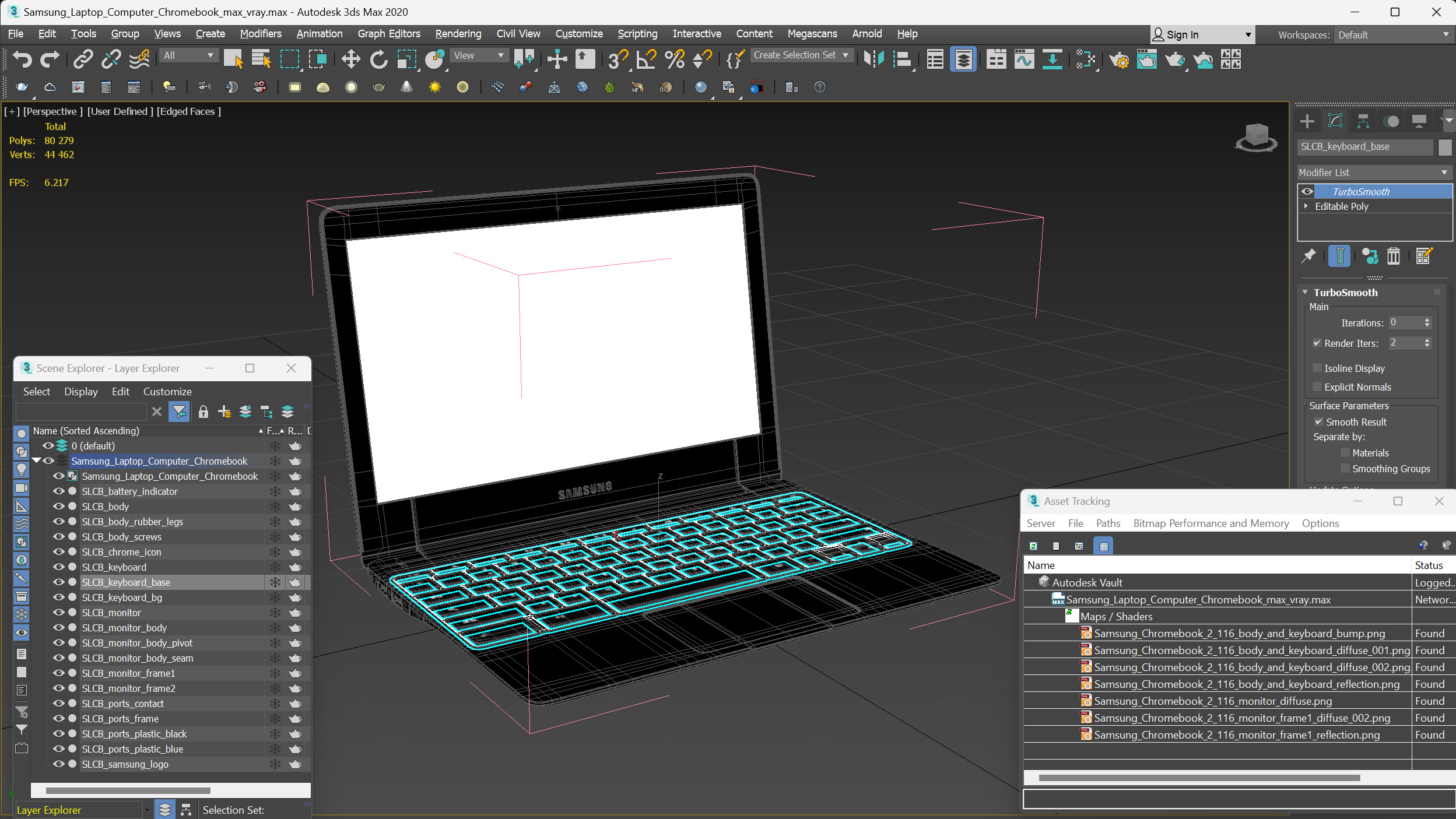1456x819 pixels.
Task: Switch to the Hierarchy command panel tab
Action: [1363, 121]
